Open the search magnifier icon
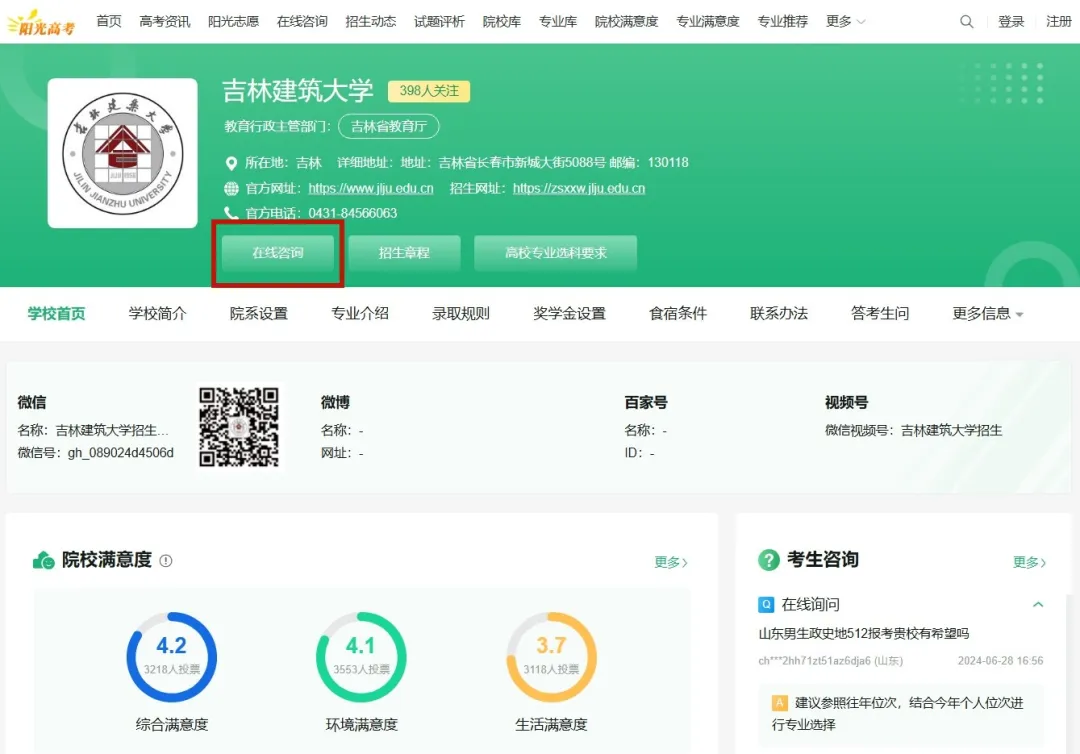The image size is (1080, 754). pyautogui.click(x=966, y=21)
